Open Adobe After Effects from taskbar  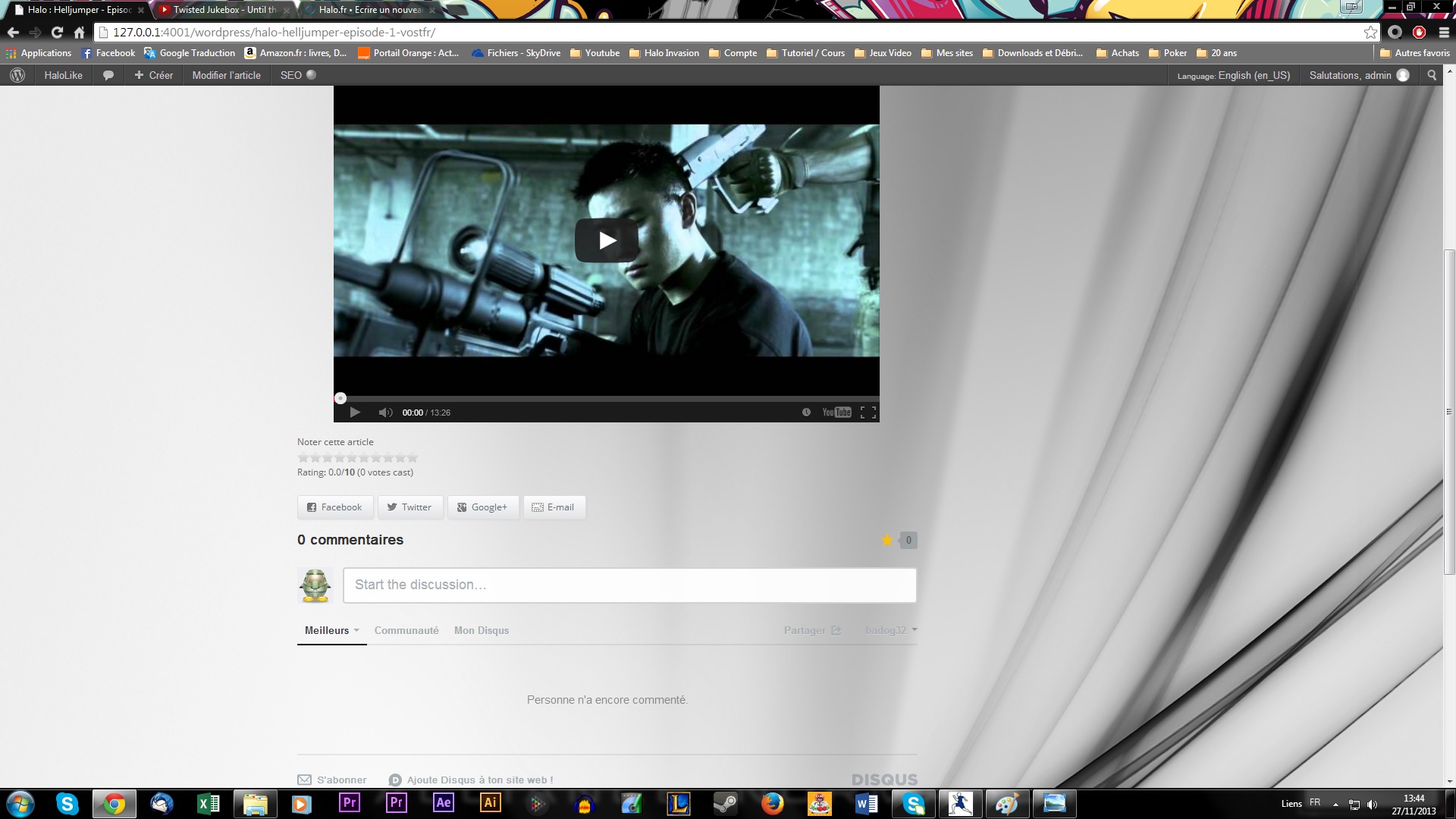[443, 804]
